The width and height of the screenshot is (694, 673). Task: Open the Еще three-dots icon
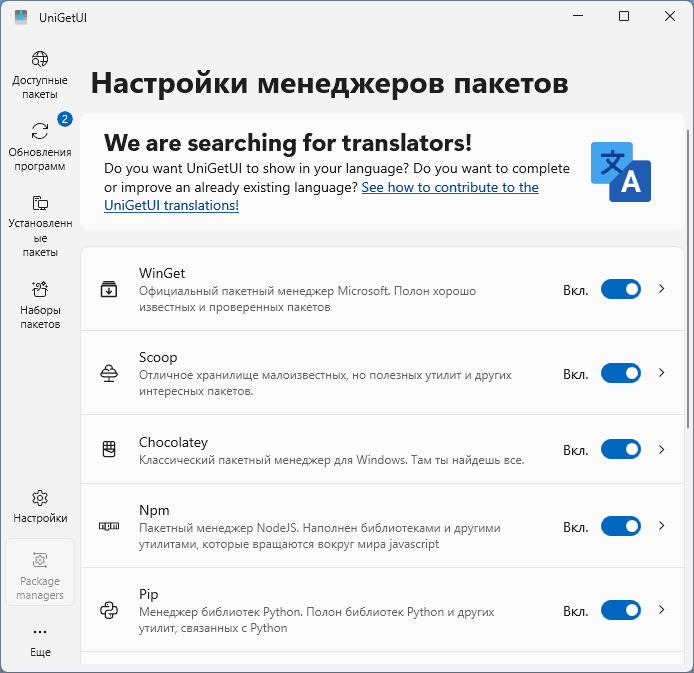coord(40,632)
